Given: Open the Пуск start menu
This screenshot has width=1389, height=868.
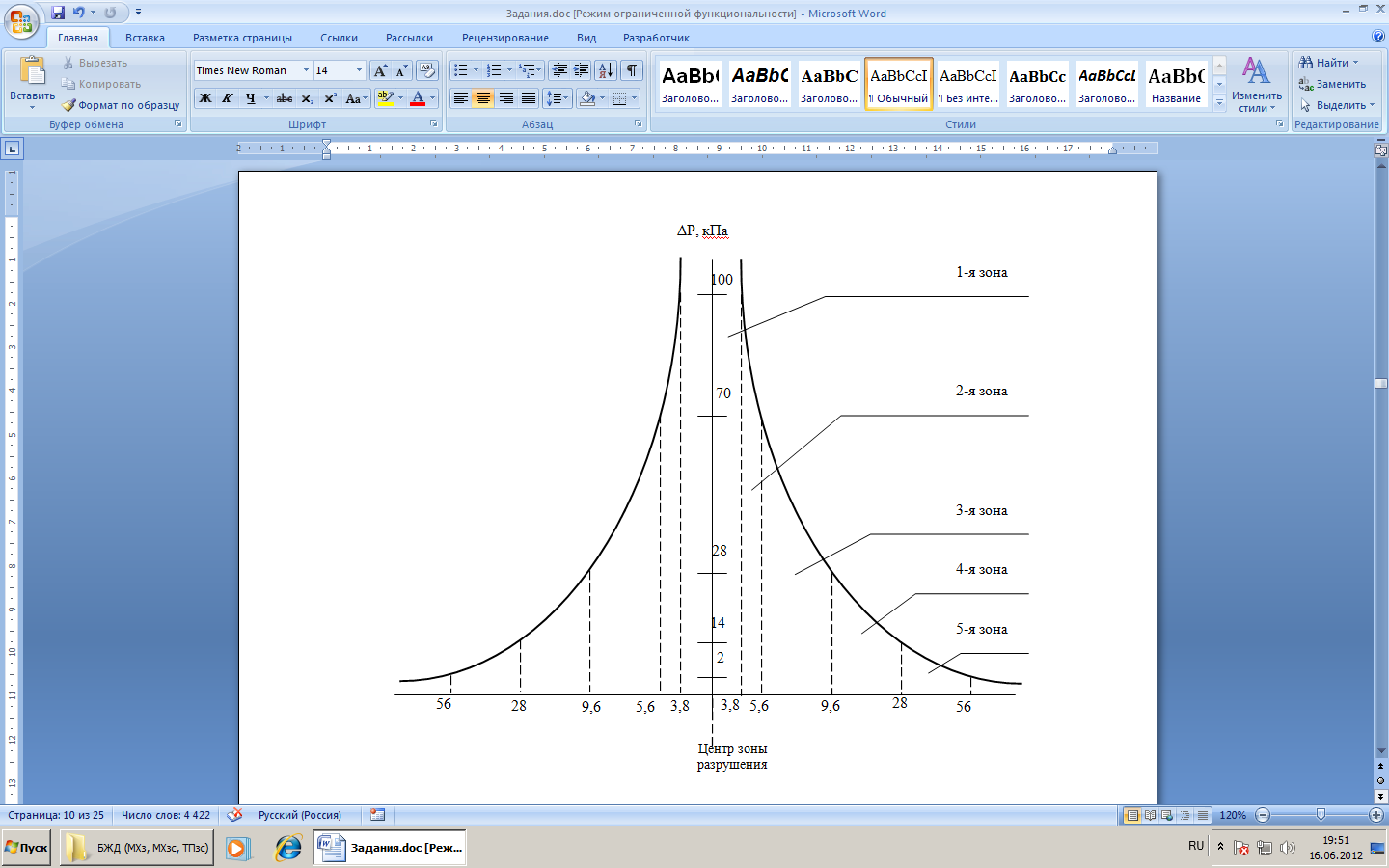Looking at the screenshot, I should pos(26,848).
